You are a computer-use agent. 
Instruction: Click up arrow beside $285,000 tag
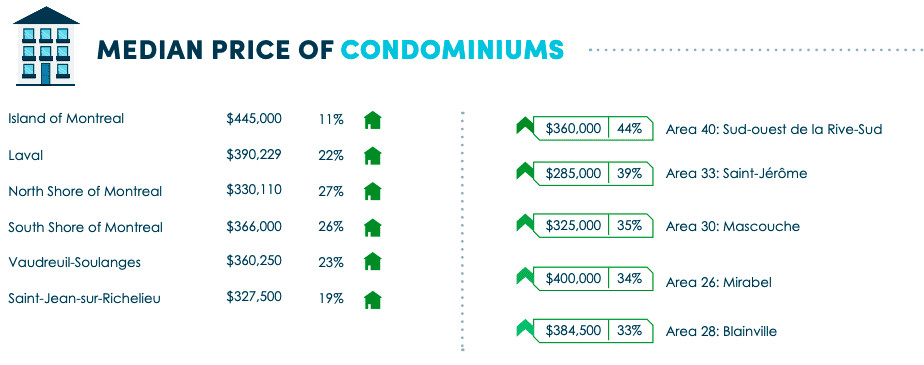click(524, 172)
